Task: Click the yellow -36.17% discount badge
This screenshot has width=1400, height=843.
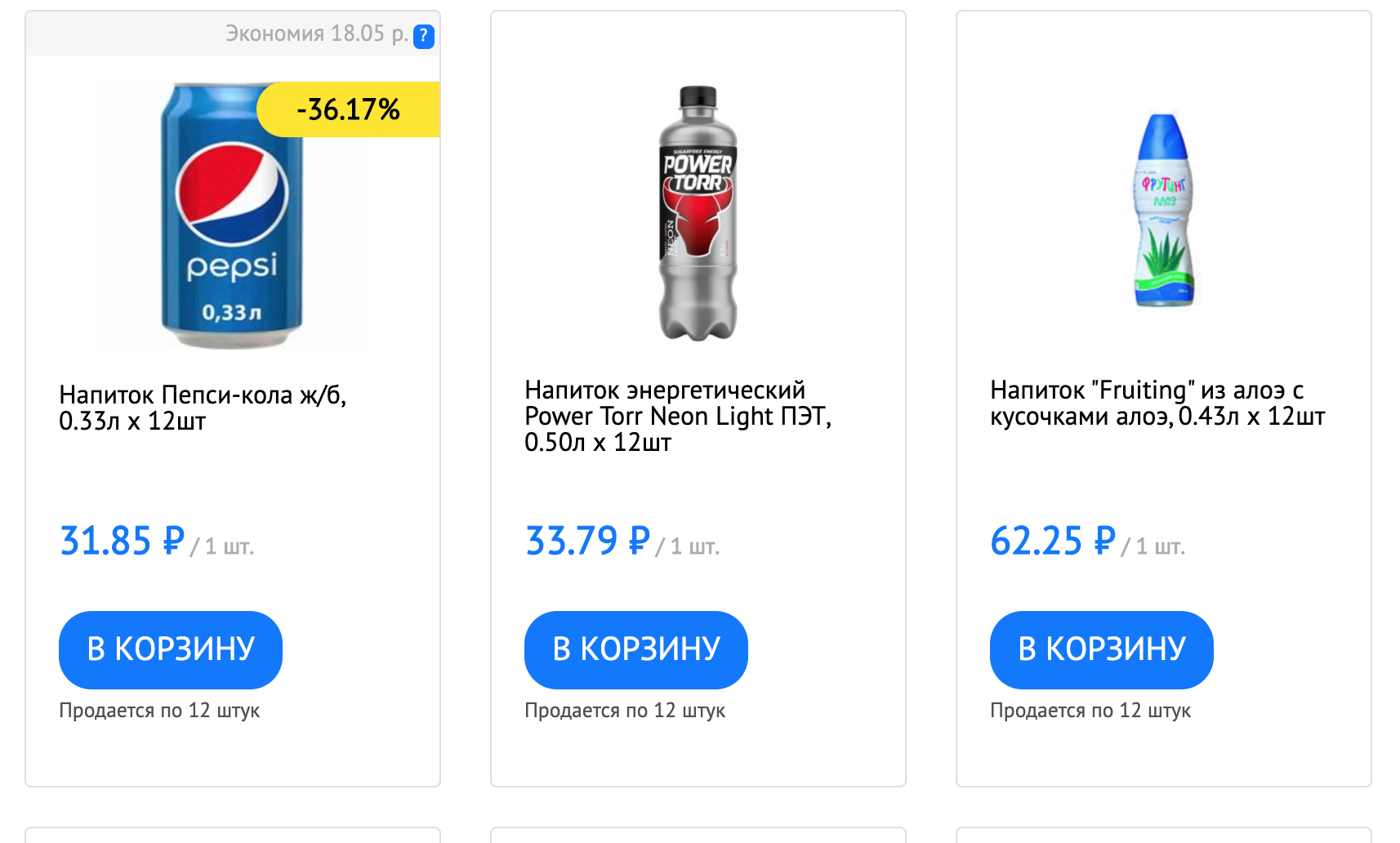Action: (x=349, y=109)
